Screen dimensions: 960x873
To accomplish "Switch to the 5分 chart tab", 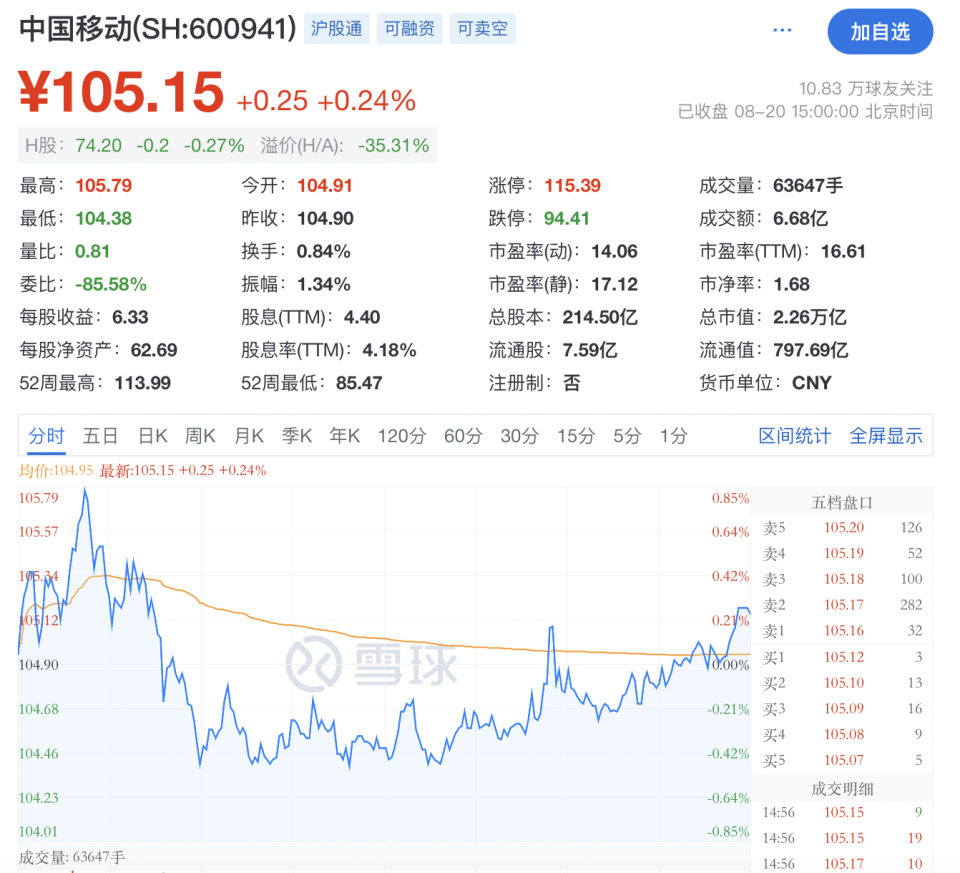I will (x=627, y=436).
